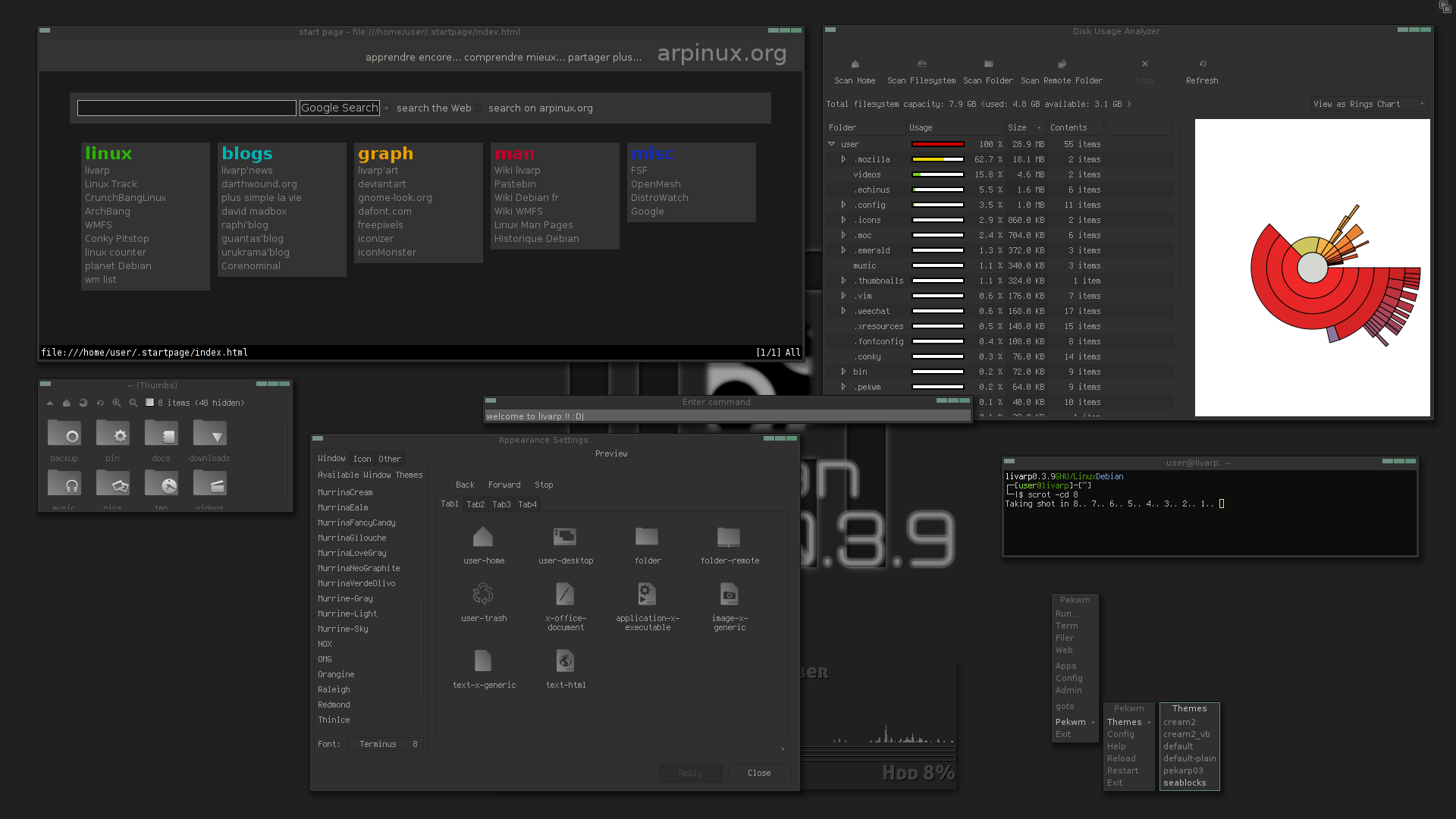Collapse the user folder tree row
Viewport: 1456px width, 819px height.
[x=832, y=144]
